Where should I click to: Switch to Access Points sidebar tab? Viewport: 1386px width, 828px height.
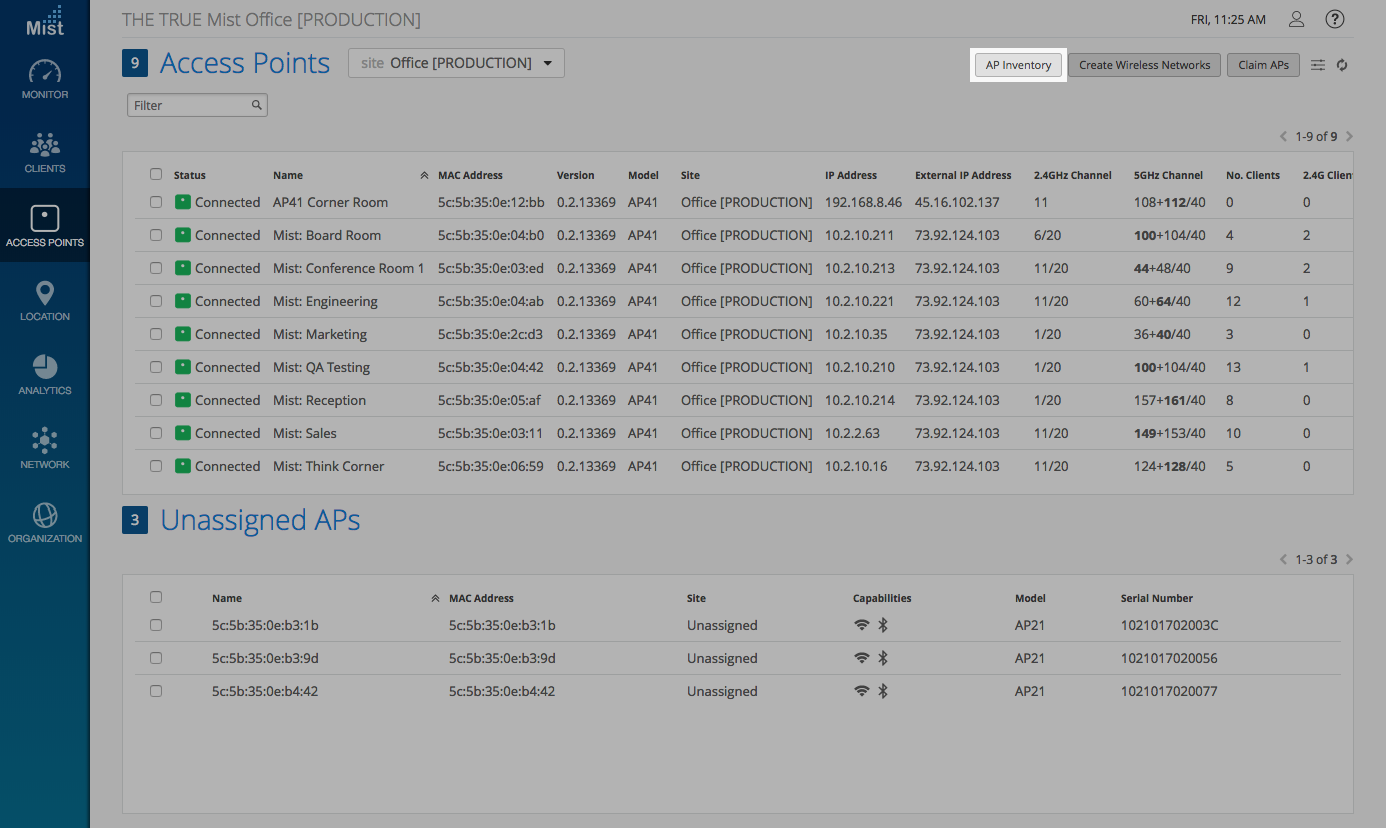click(x=45, y=225)
